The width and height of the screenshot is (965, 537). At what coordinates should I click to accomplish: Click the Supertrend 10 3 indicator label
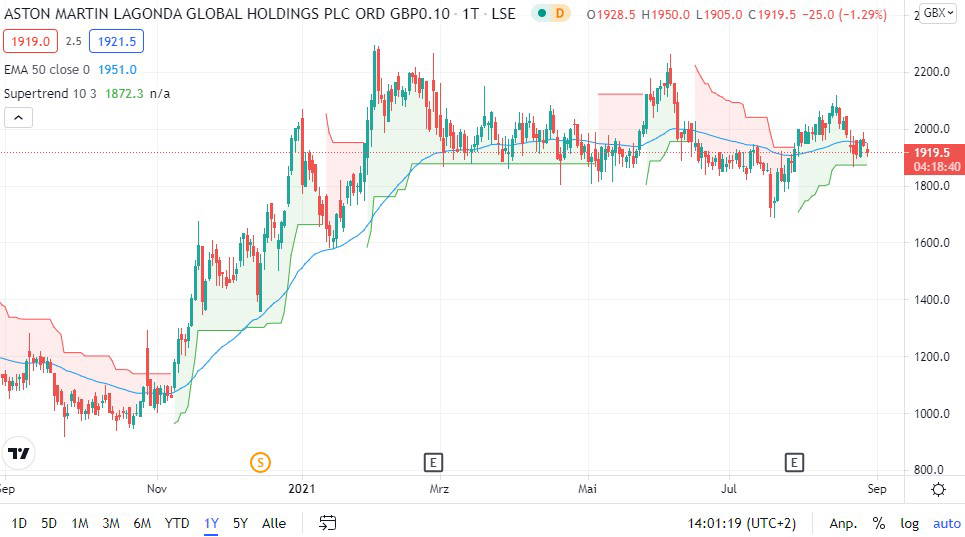click(50, 93)
